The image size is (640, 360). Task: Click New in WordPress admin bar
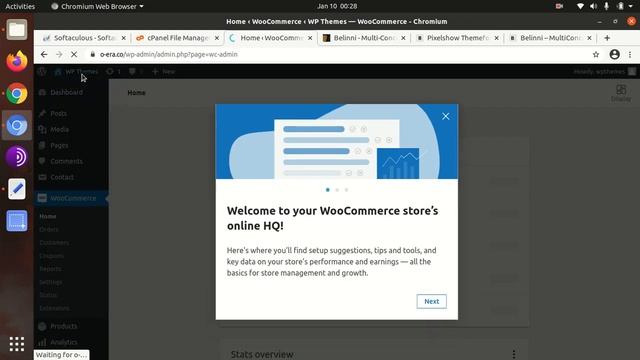164,71
